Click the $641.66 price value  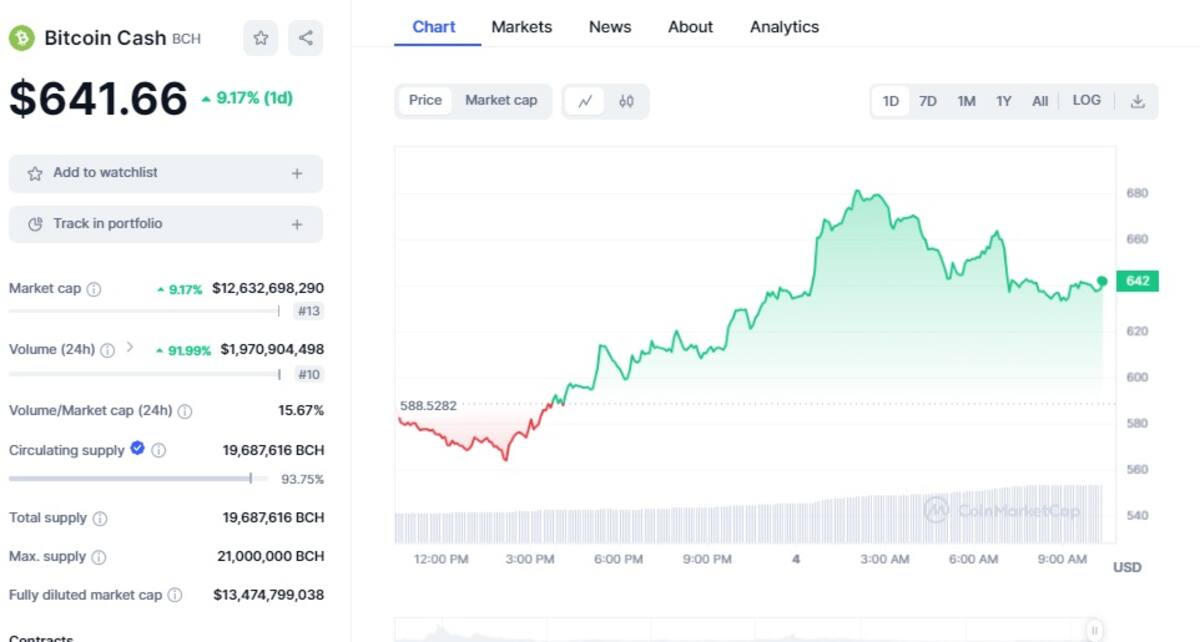click(x=98, y=98)
